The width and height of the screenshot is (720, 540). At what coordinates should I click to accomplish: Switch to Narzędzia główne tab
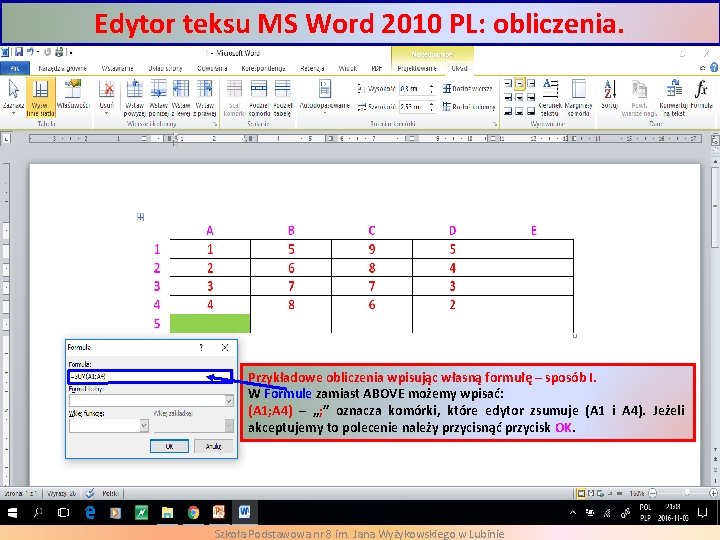(x=62, y=68)
